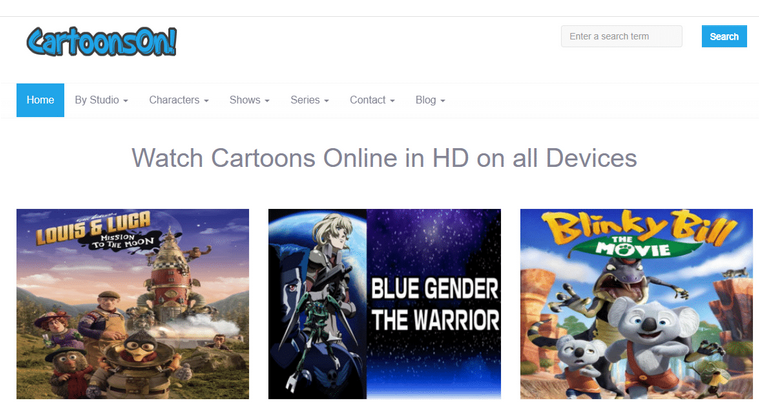Expand the Contact dropdown menu

(372, 100)
